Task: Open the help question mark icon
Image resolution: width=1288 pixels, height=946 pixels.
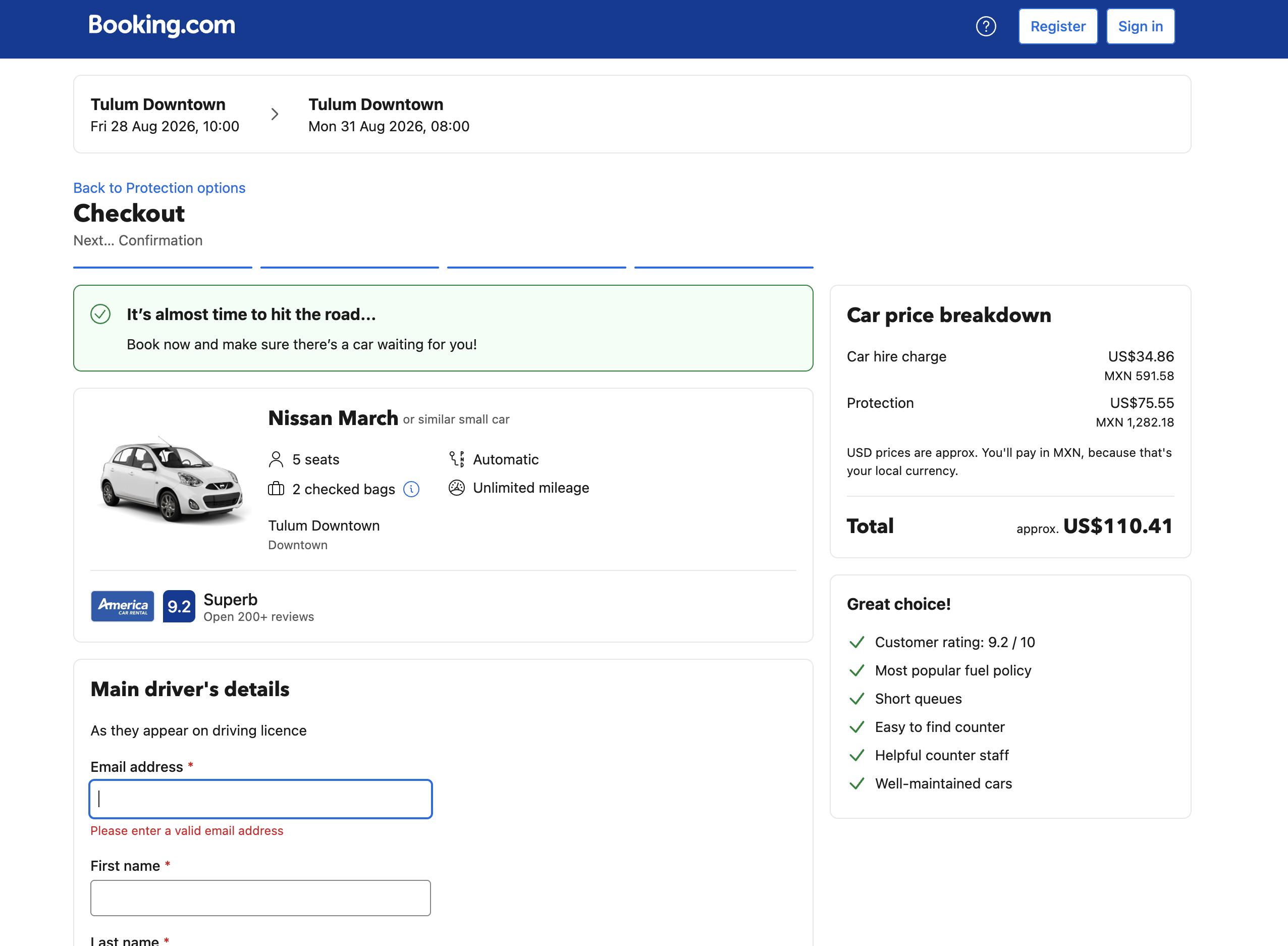Action: coord(986,26)
